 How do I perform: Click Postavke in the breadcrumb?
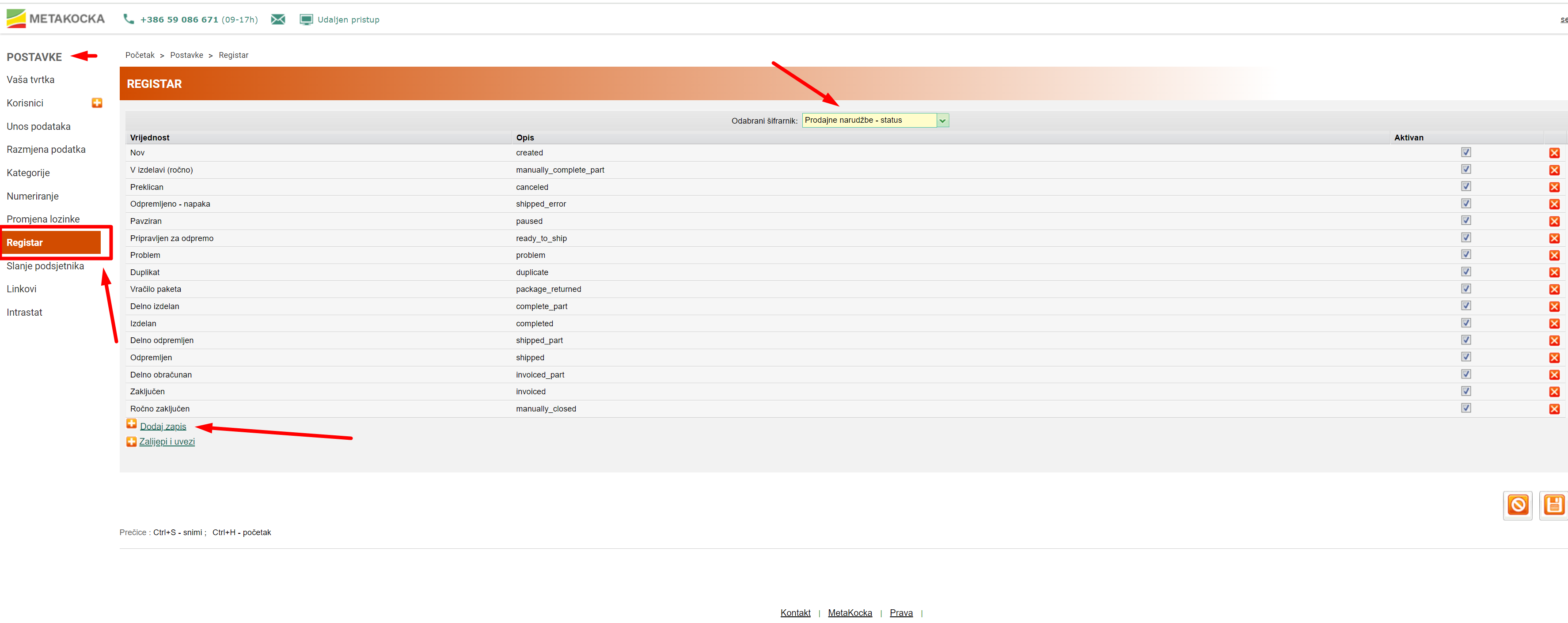186,55
